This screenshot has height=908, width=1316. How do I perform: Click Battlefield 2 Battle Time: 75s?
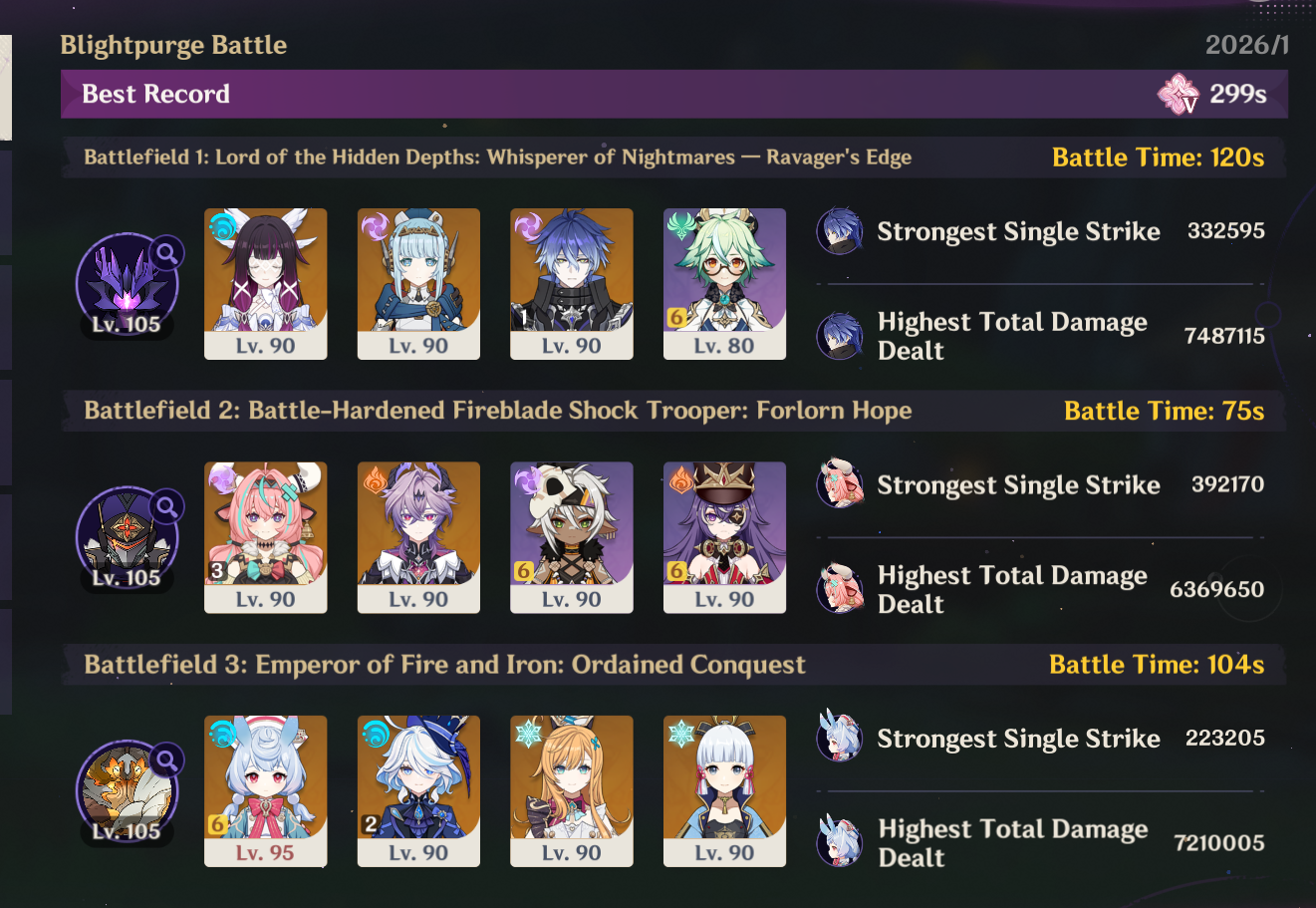point(1165,412)
